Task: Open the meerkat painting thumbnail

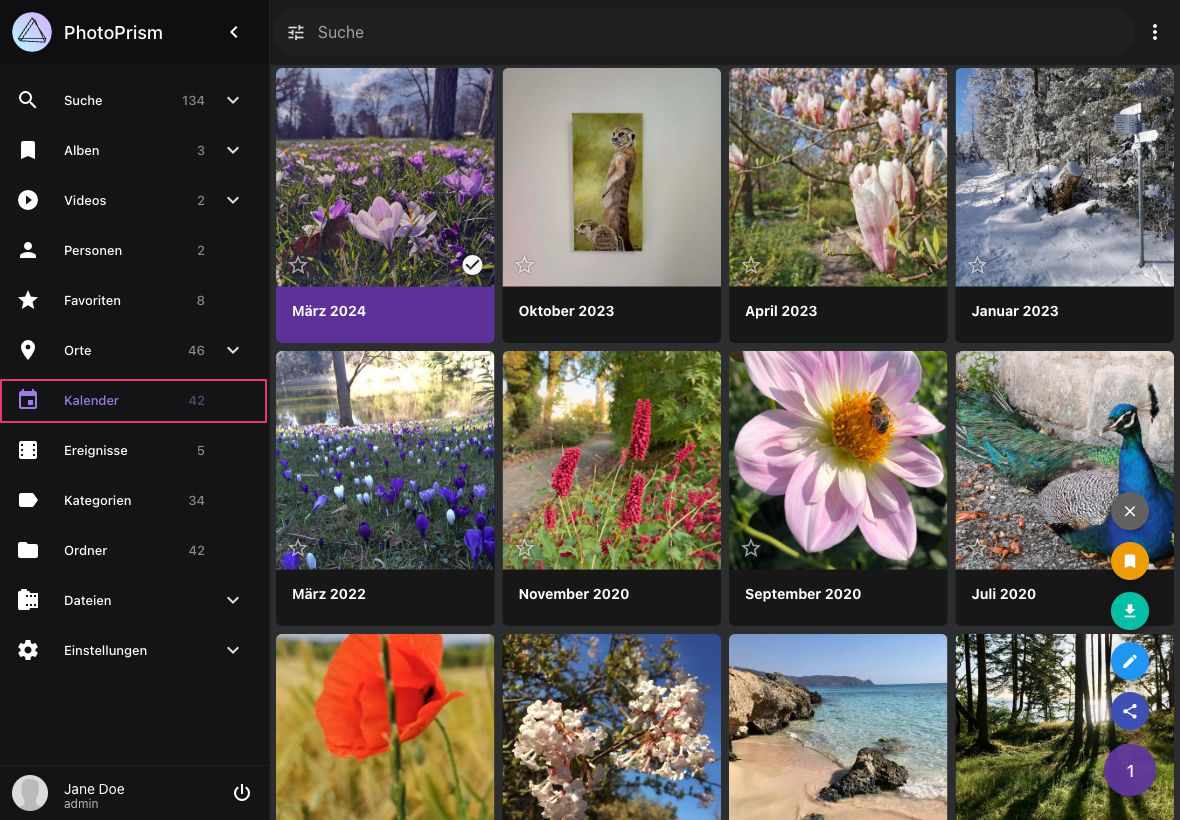Action: point(612,178)
